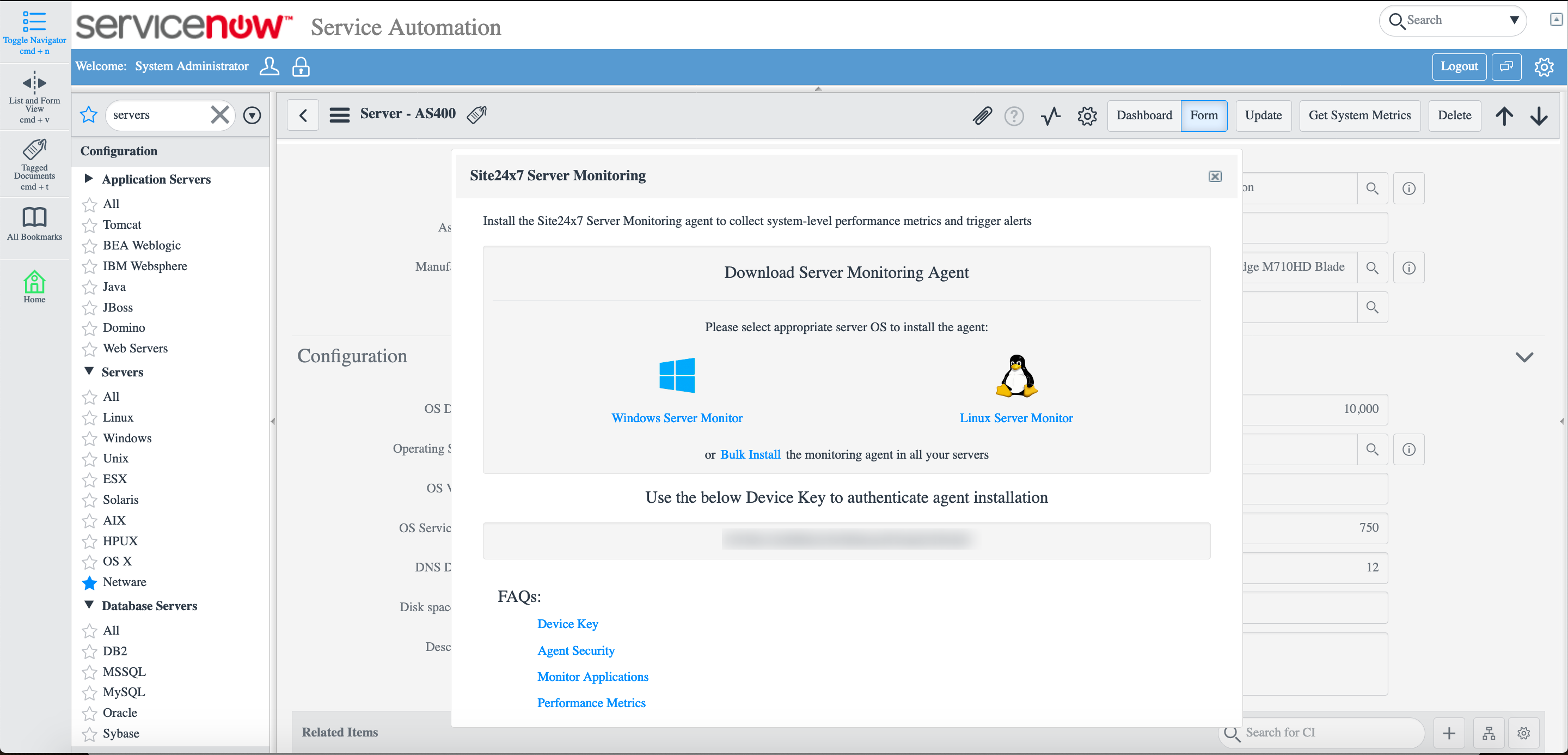Click the Bulk Install link
The image size is (1568, 755).
750,454
